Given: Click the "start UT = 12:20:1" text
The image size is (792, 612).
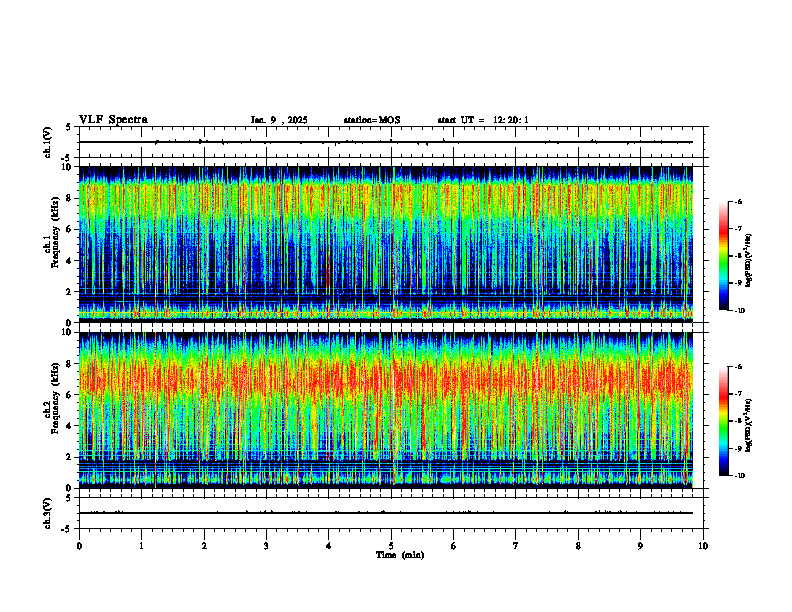Looking at the screenshot, I should coord(483,120).
